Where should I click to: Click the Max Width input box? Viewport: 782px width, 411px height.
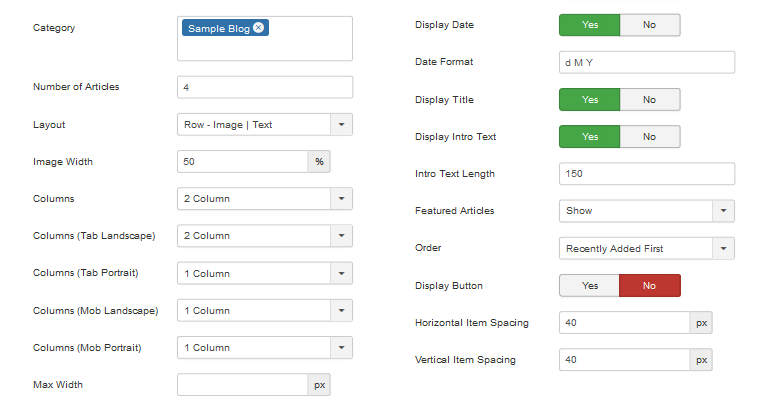242,384
